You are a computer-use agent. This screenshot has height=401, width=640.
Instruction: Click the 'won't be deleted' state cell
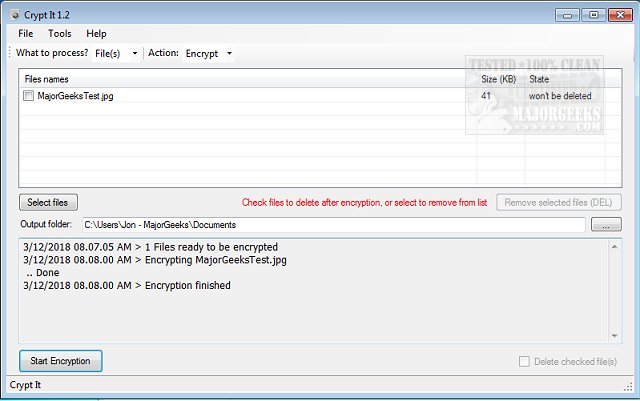(560, 96)
